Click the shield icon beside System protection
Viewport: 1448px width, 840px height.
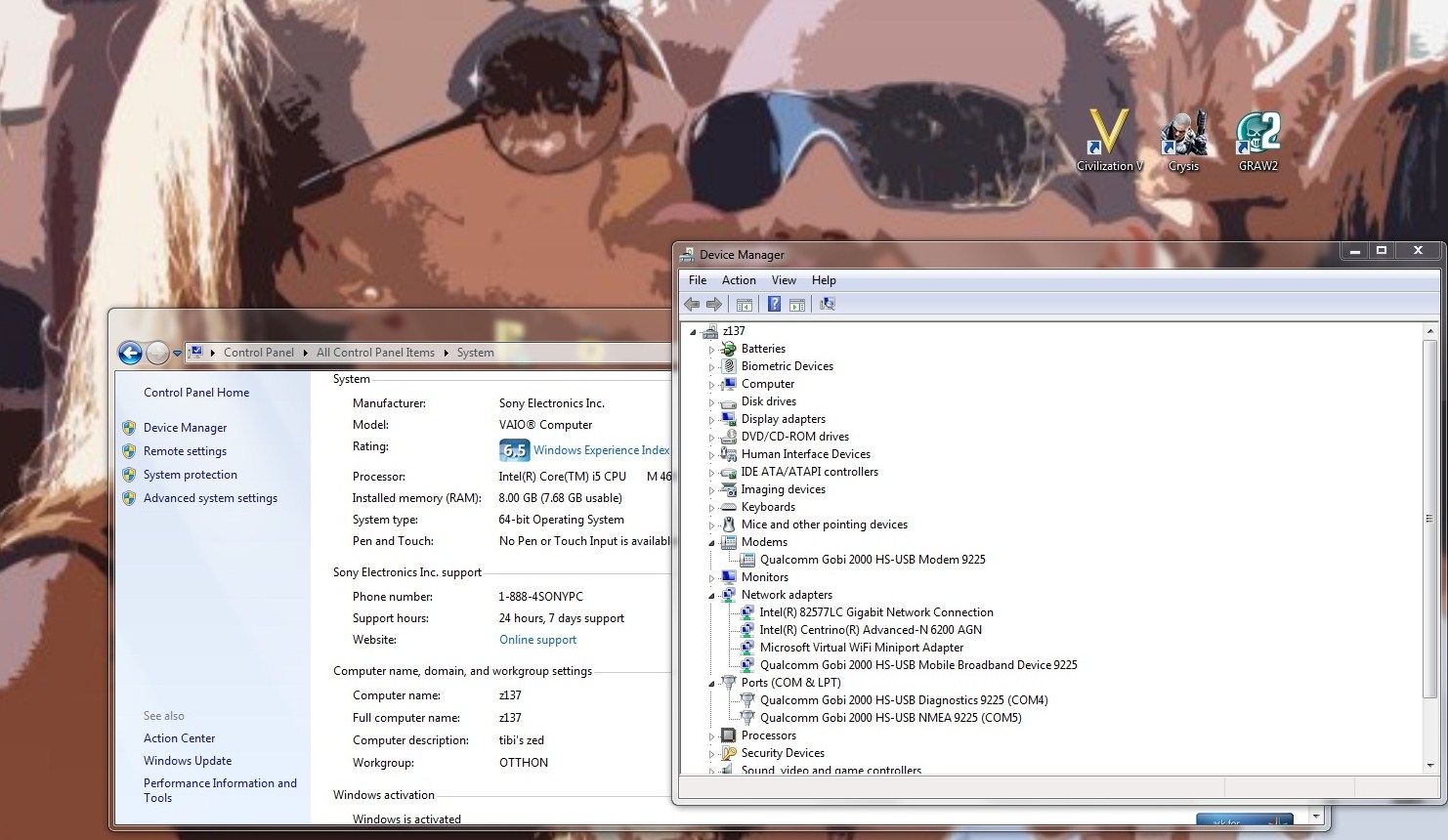(x=129, y=475)
